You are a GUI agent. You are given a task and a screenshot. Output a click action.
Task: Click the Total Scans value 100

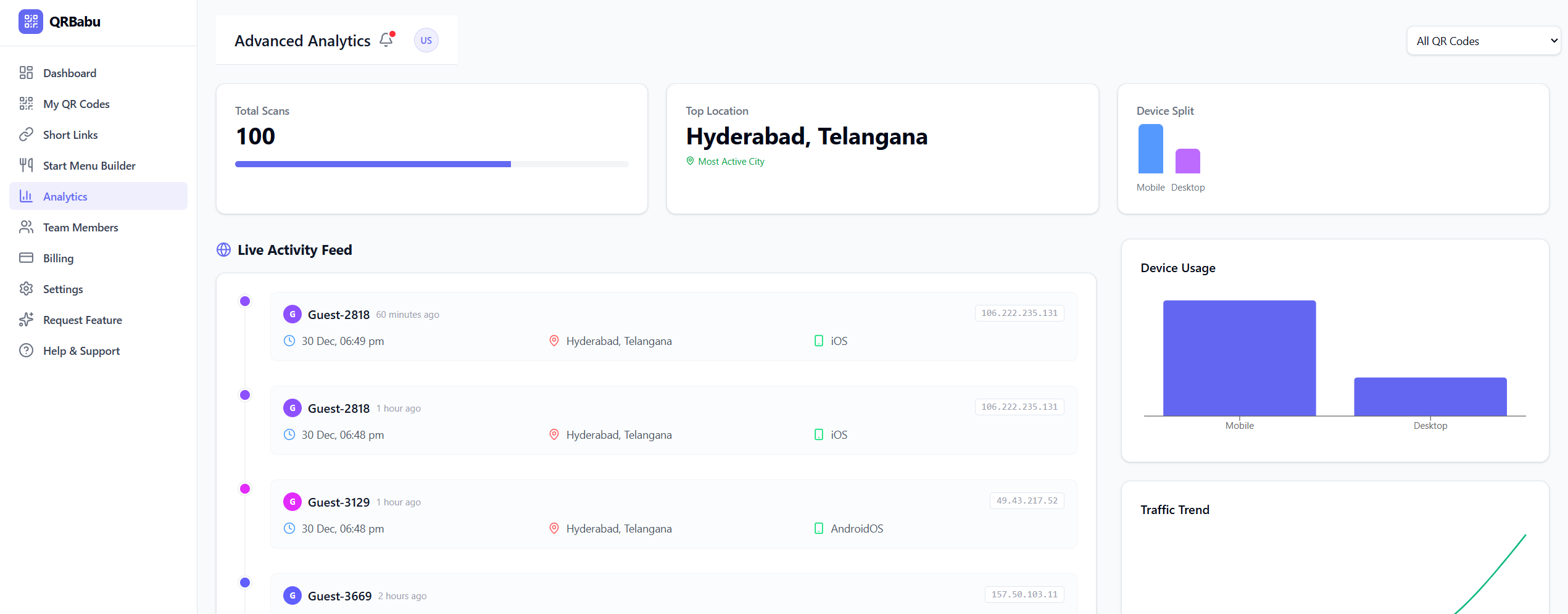point(255,136)
